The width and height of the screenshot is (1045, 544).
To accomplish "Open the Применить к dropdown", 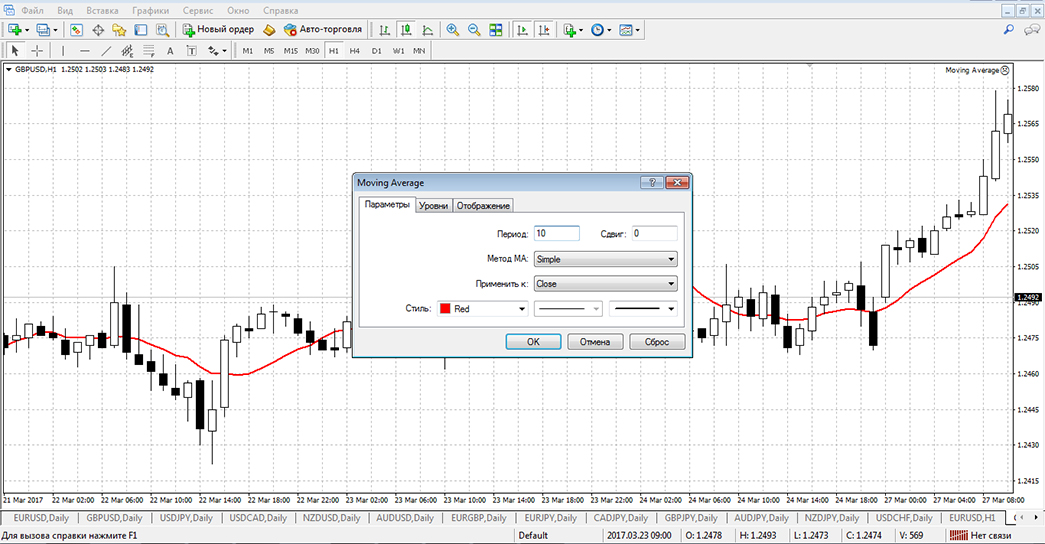I will pyautogui.click(x=605, y=284).
